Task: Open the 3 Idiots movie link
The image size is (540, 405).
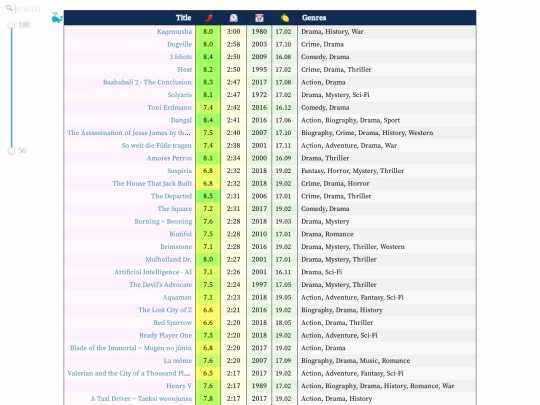Action: [x=181, y=57]
